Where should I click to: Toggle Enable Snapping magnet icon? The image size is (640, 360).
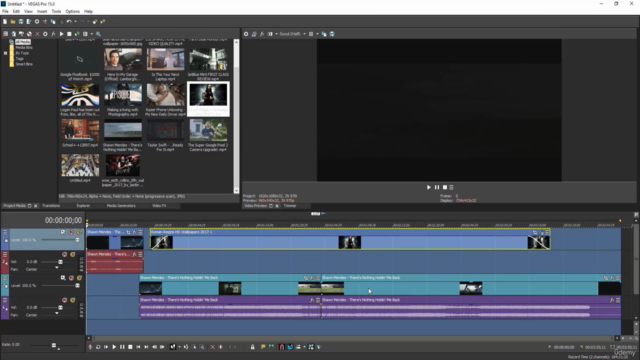[282, 347]
